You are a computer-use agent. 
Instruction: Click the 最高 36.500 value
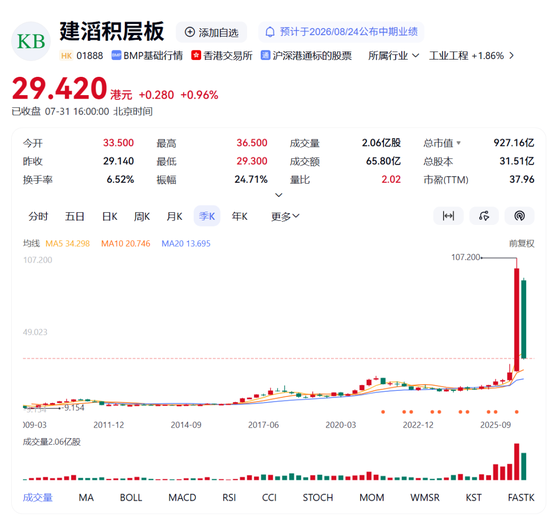pos(252,143)
